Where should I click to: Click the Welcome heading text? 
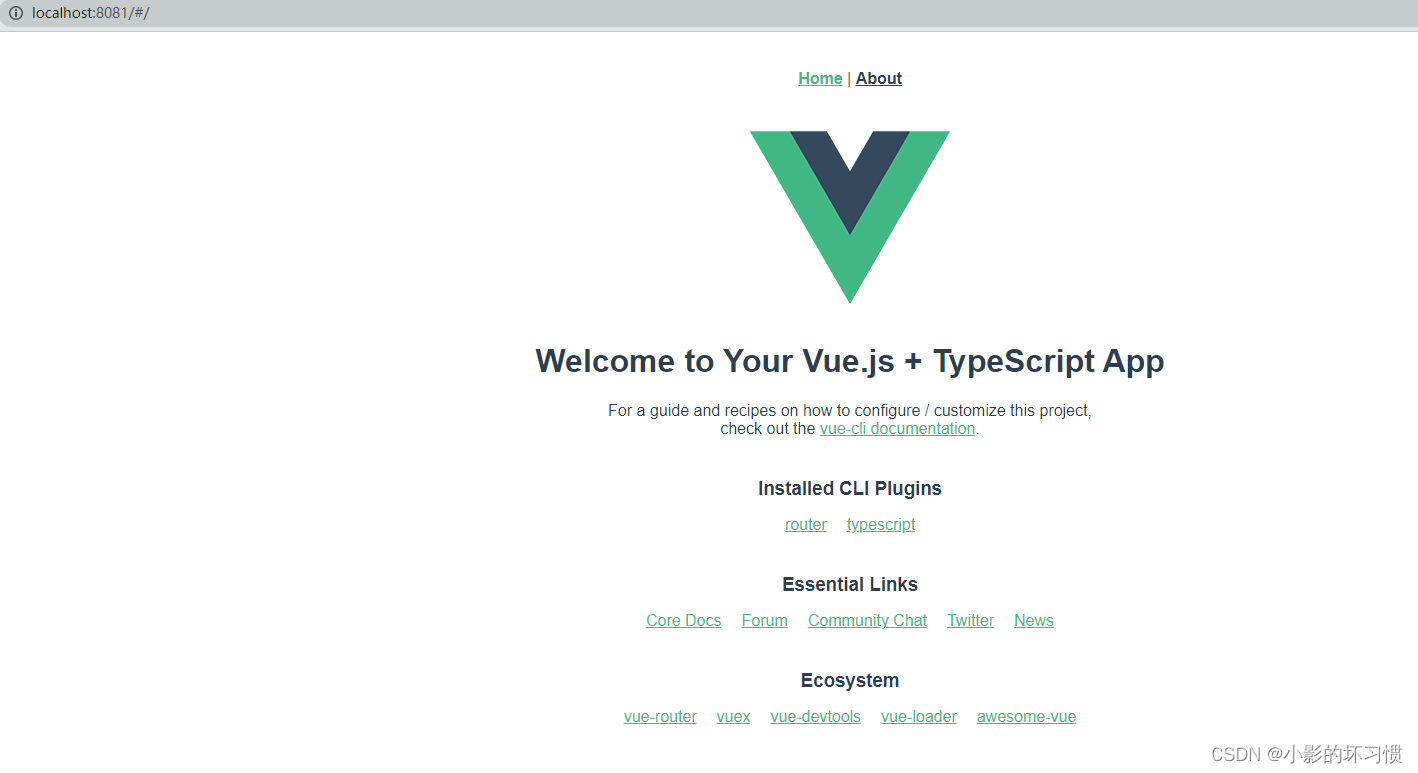pyautogui.click(x=849, y=361)
